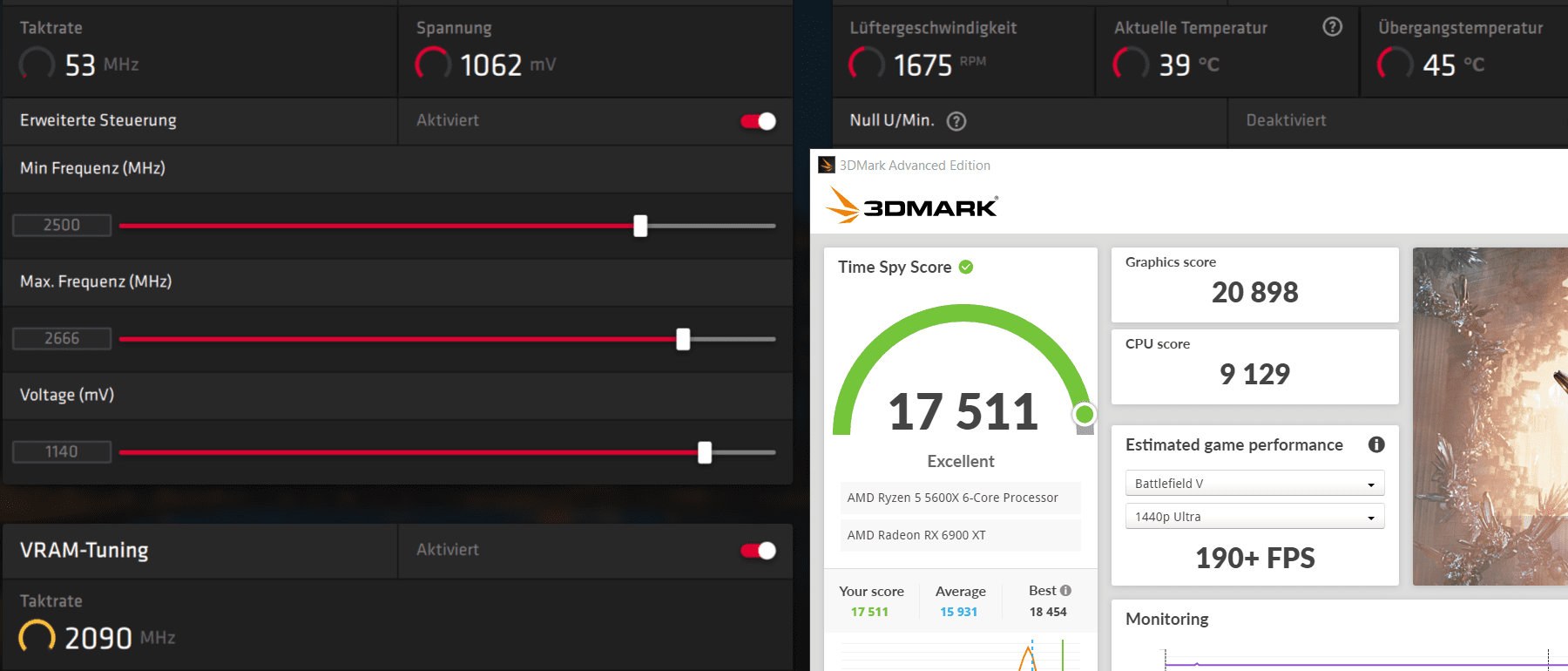Click the Taktrate 53 MHz gauge icon

[x=37, y=64]
